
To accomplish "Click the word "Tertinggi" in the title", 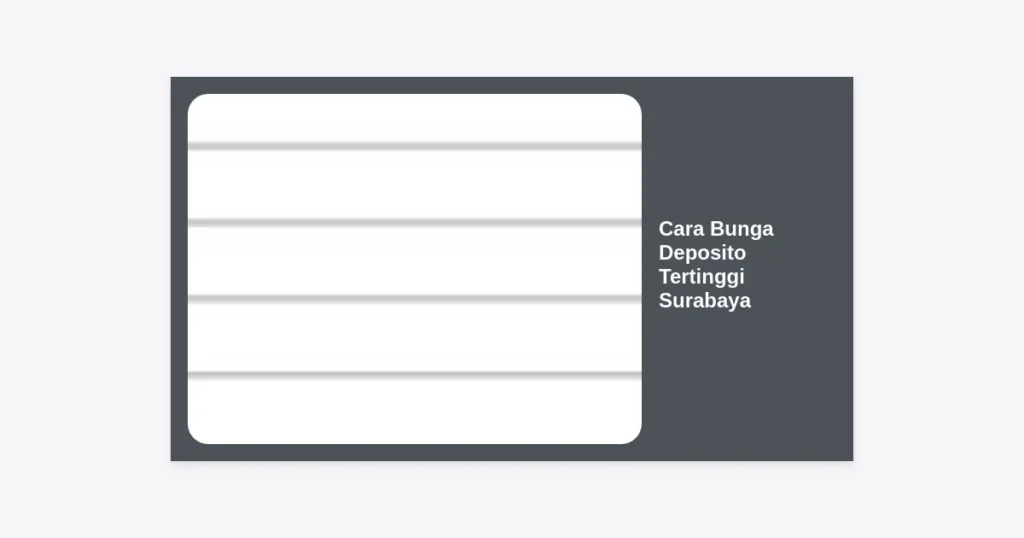I will click(x=701, y=277).
